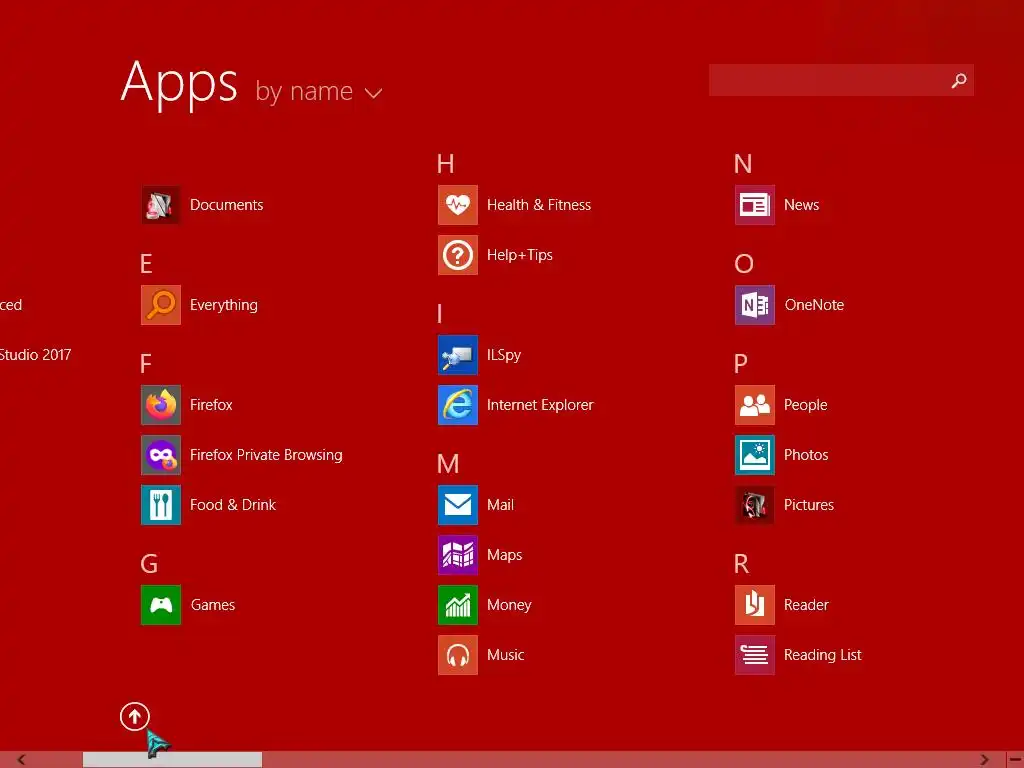Click the horizontal scrollbar thumb
This screenshot has height=768, width=1024.
click(x=172, y=760)
